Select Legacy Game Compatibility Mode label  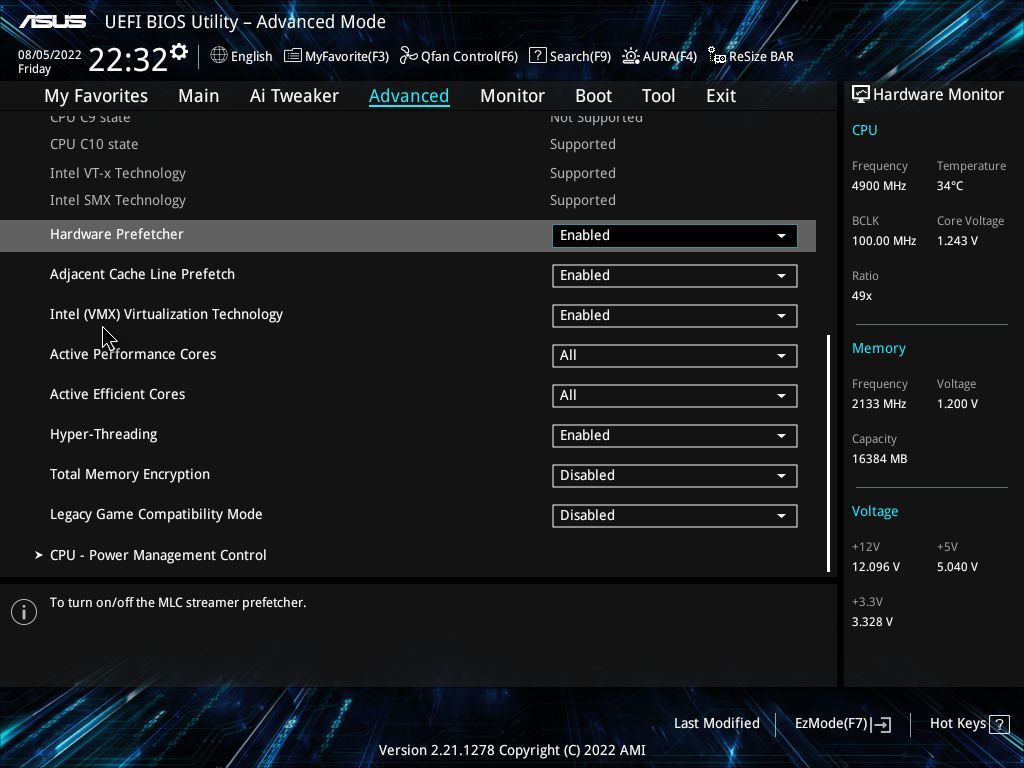click(156, 515)
